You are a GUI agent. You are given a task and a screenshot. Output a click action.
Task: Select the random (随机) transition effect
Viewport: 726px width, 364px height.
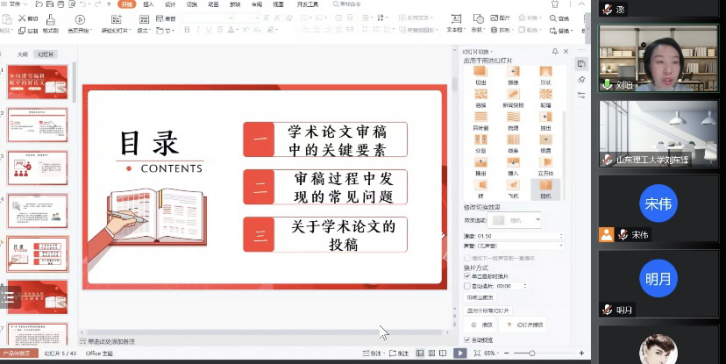click(x=545, y=188)
